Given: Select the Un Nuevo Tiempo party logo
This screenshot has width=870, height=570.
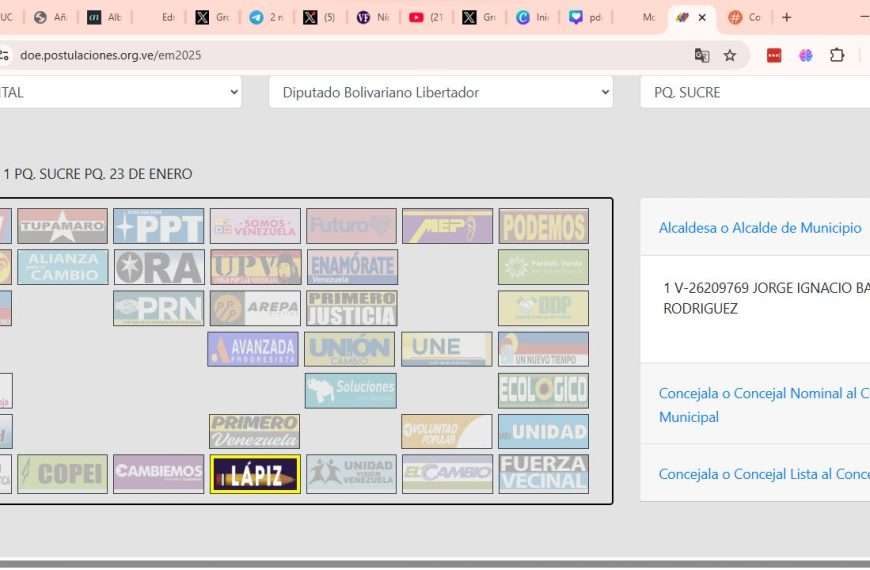Looking at the screenshot, I should click(x=543, y=349).
